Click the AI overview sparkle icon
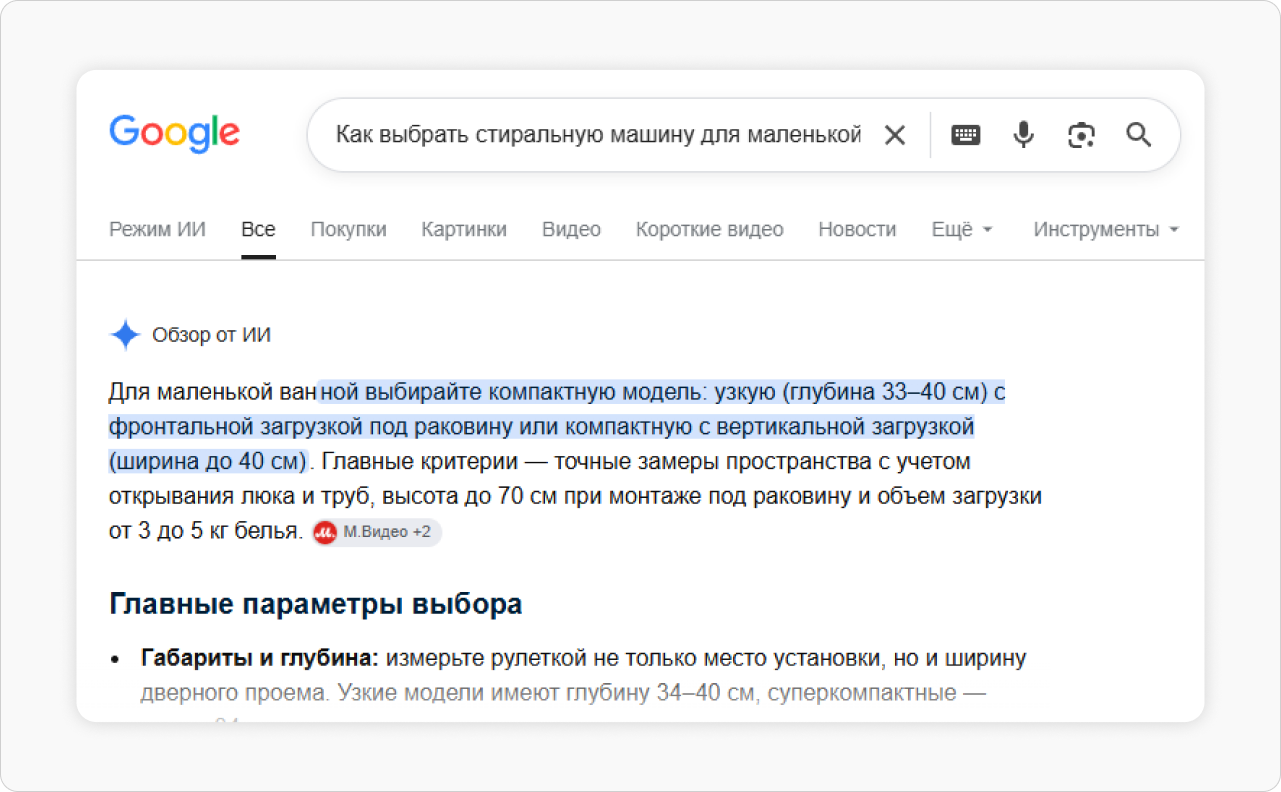1281x792 pixels. pyautogui.click(x=125, y=335)
